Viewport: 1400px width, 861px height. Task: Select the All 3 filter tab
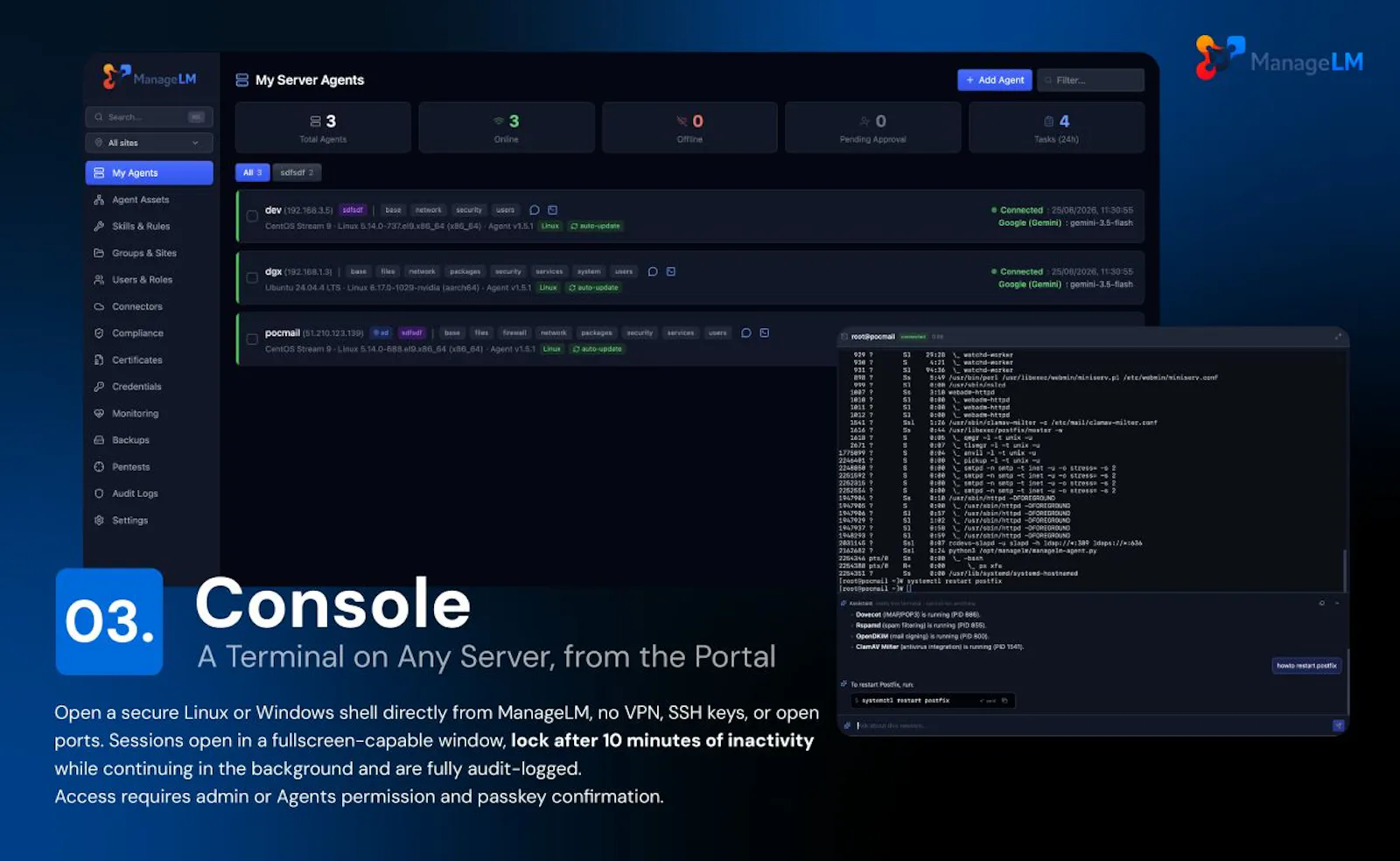pyautogui.click(x=252, y=172)
